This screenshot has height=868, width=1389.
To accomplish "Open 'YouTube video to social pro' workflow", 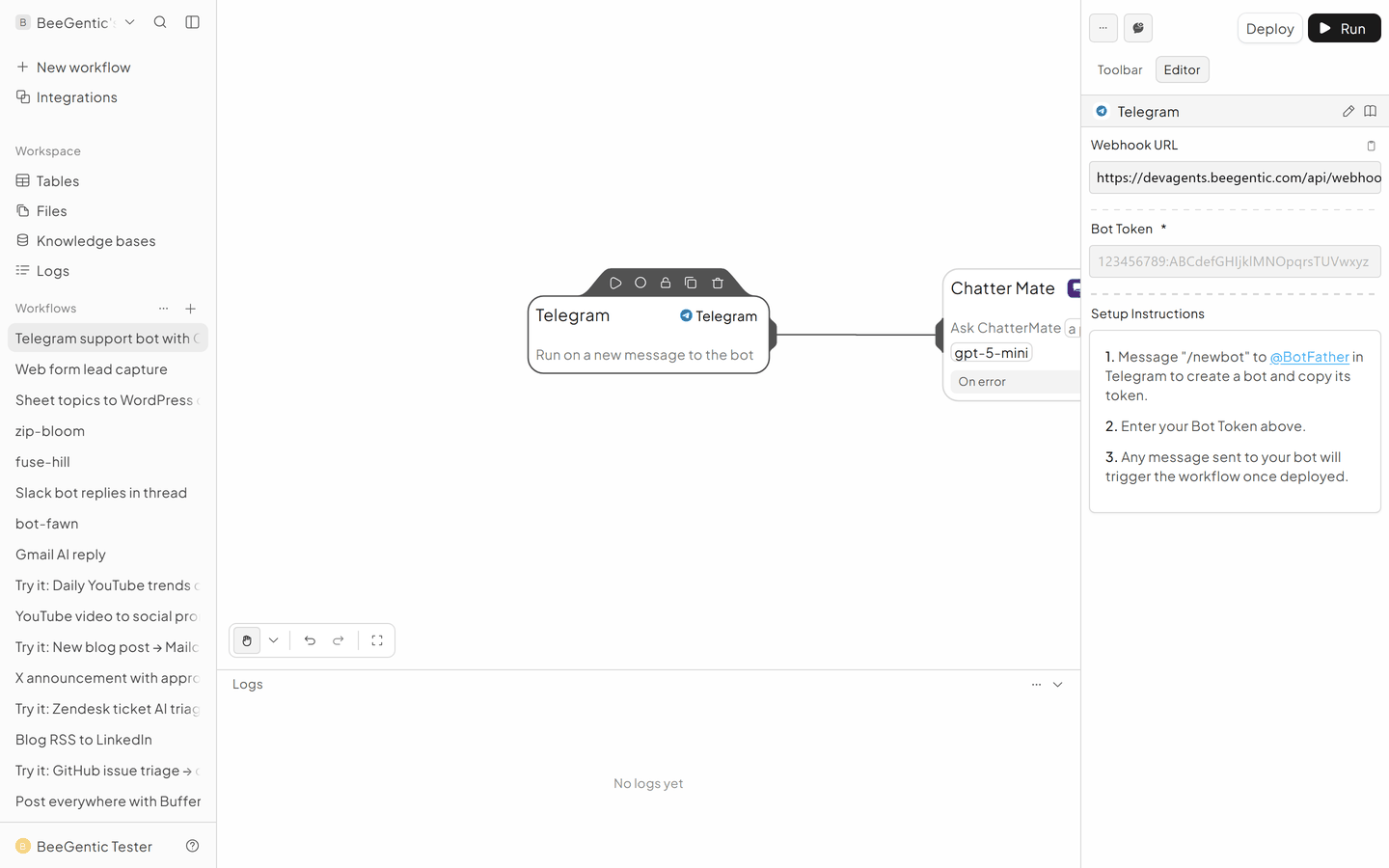I will click(108, 616).
